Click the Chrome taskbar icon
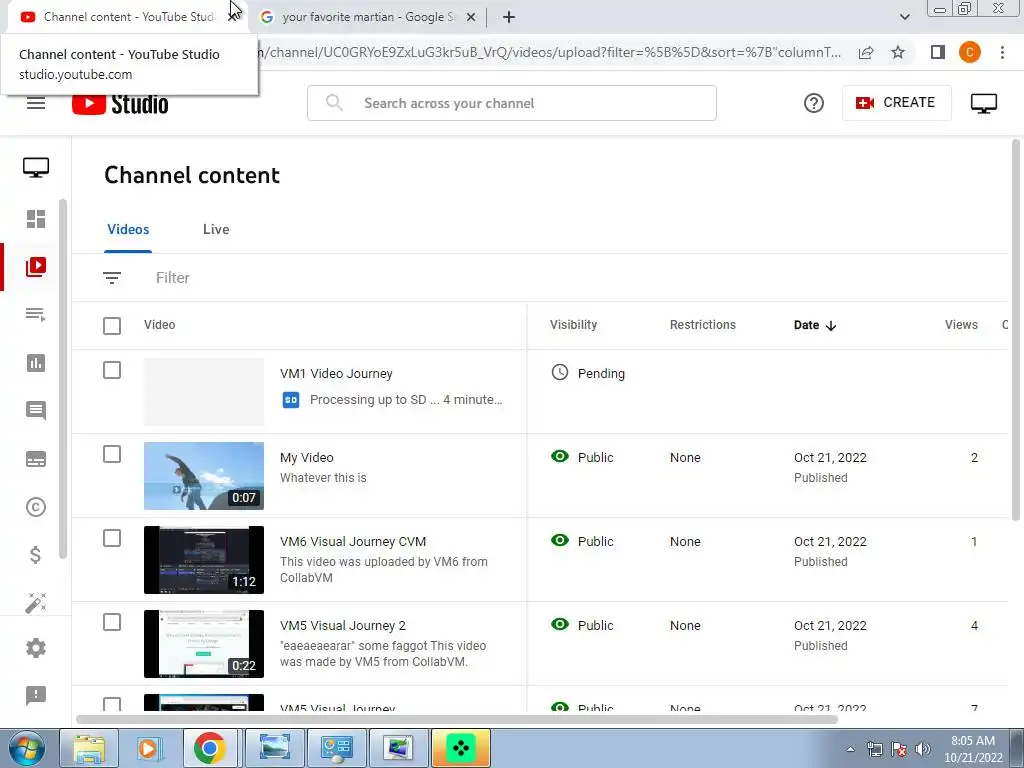This screenshot has height=768, width=1024. coord(210,748)
